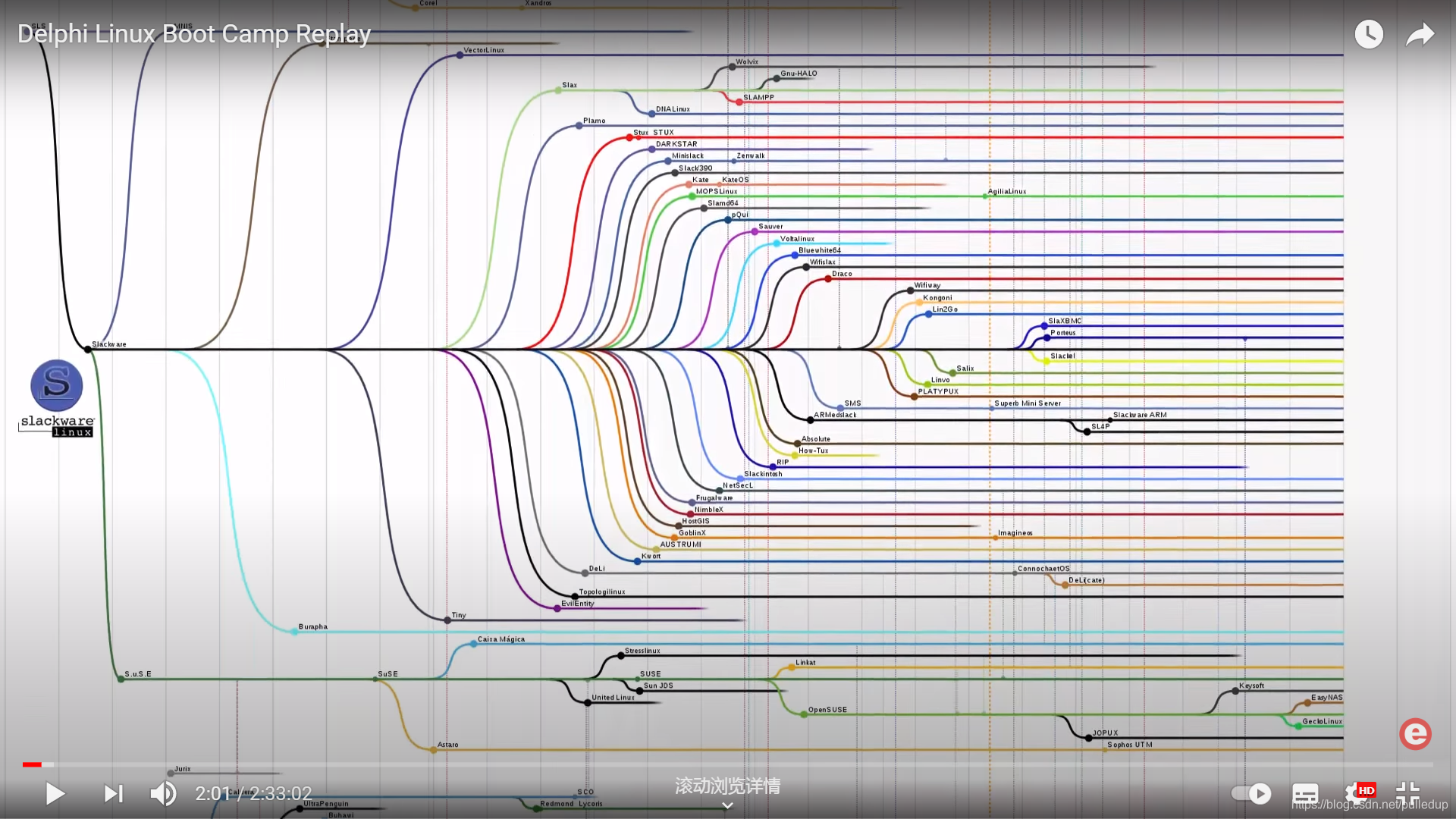Image resolution: width=1456 pixels, height=819 pixels.
Task: Click the 'Zenwalk' label
Action: point(751,155)
